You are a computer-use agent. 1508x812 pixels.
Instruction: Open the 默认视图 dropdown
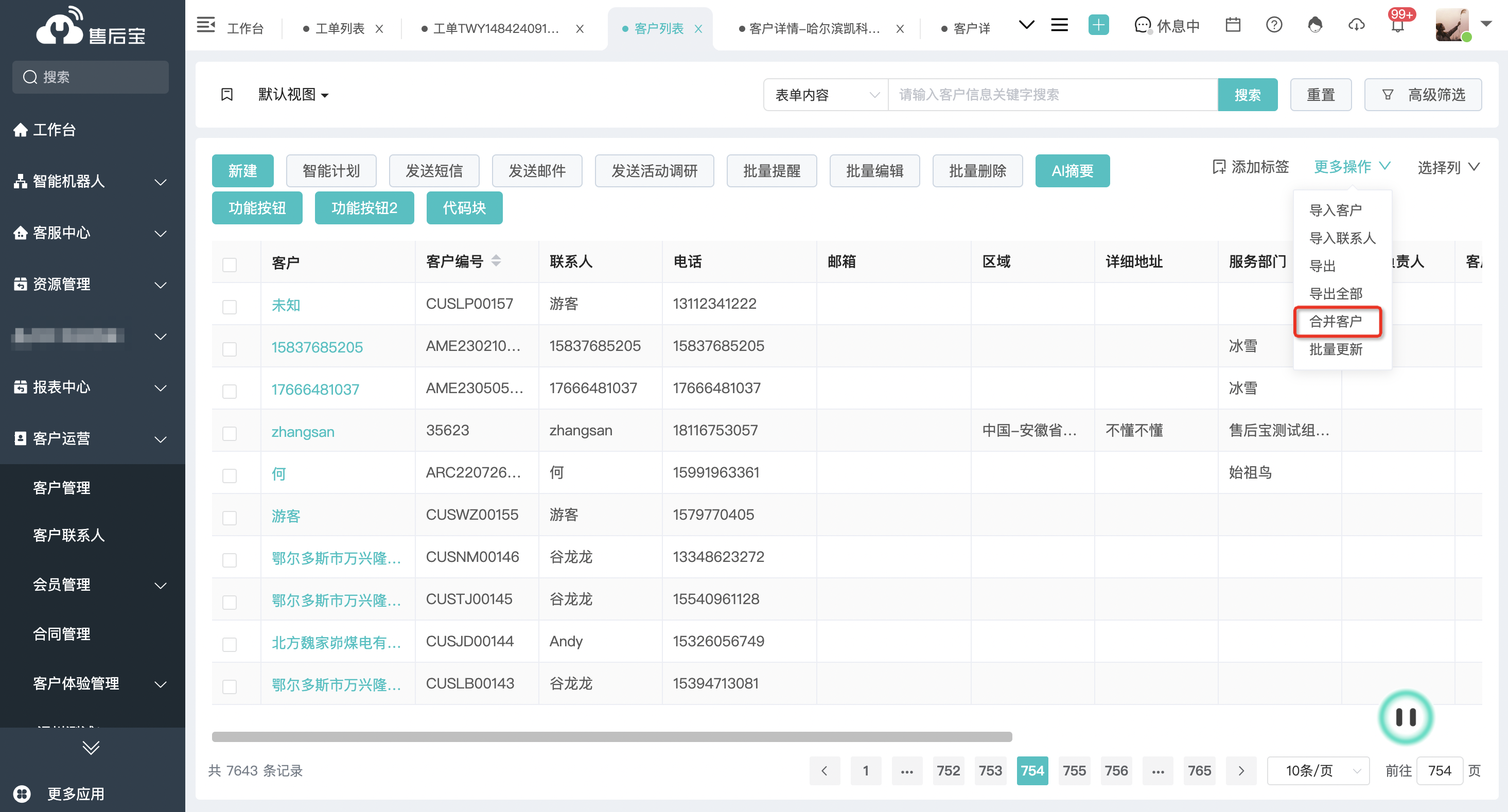293,94
